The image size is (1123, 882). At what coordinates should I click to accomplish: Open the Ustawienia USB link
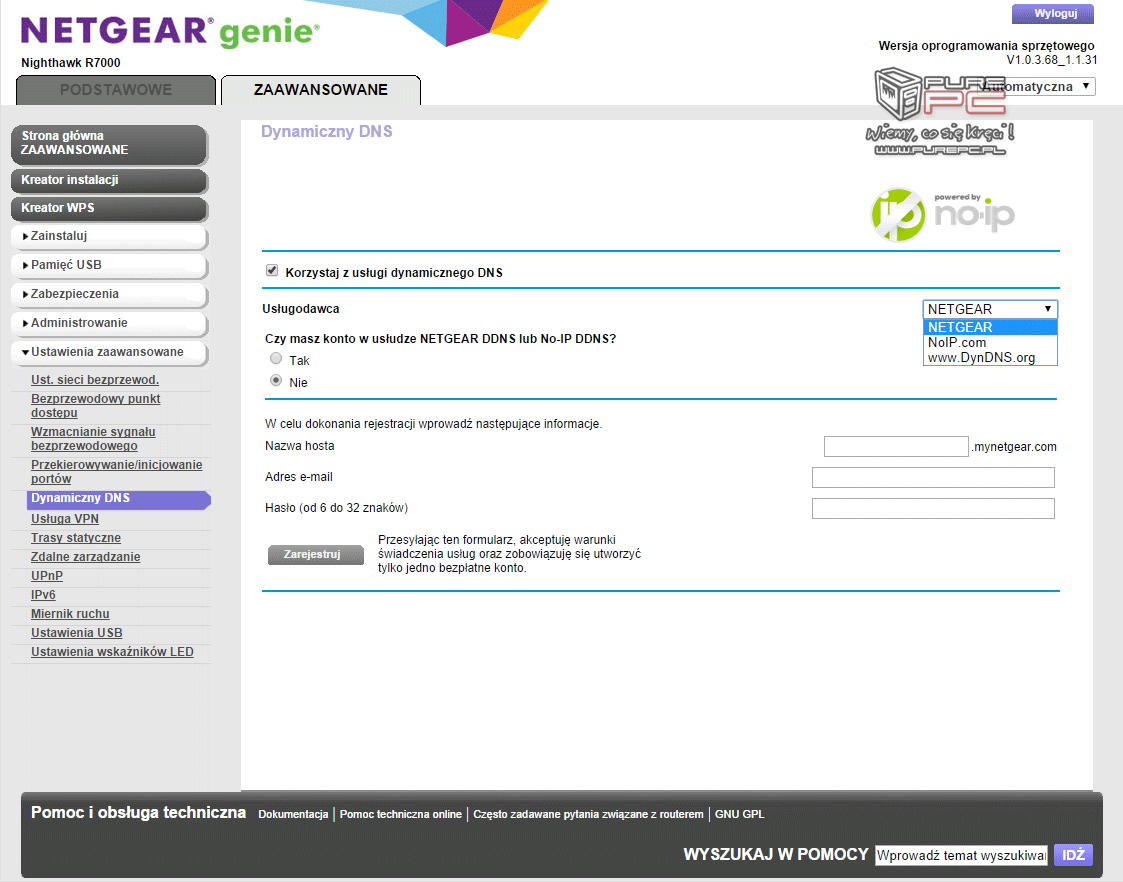tap(77, 633)
